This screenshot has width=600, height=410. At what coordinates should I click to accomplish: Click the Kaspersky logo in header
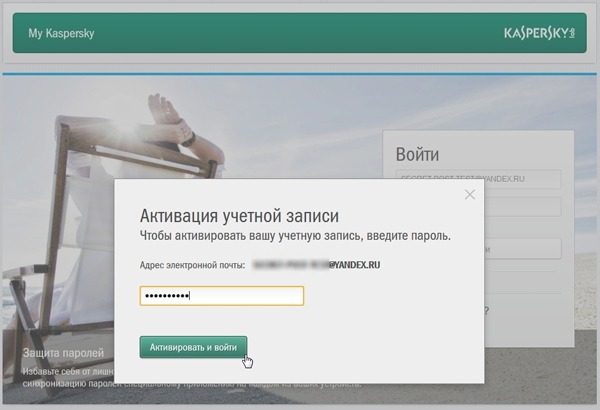[540, 33]
